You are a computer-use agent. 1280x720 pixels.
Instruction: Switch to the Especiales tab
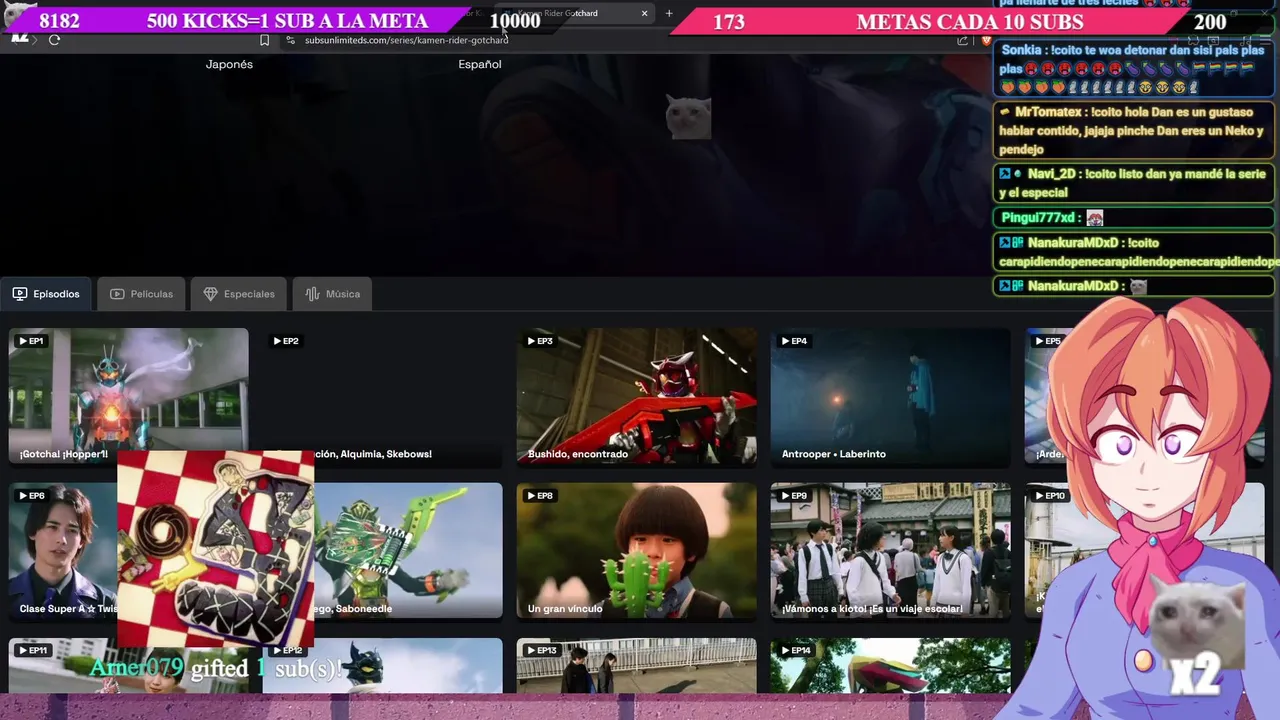click(239, 294)
